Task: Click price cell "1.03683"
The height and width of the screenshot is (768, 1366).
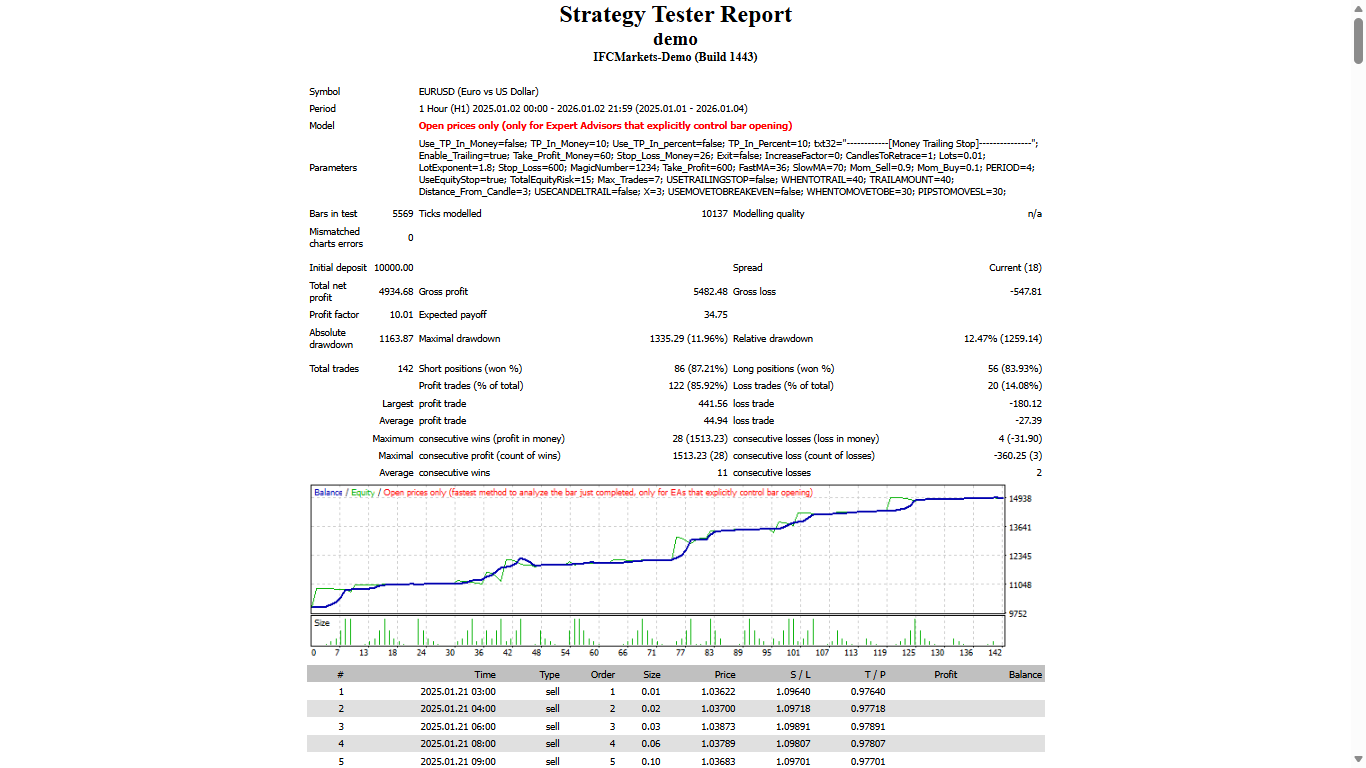Action: click(x=719, y=761)
